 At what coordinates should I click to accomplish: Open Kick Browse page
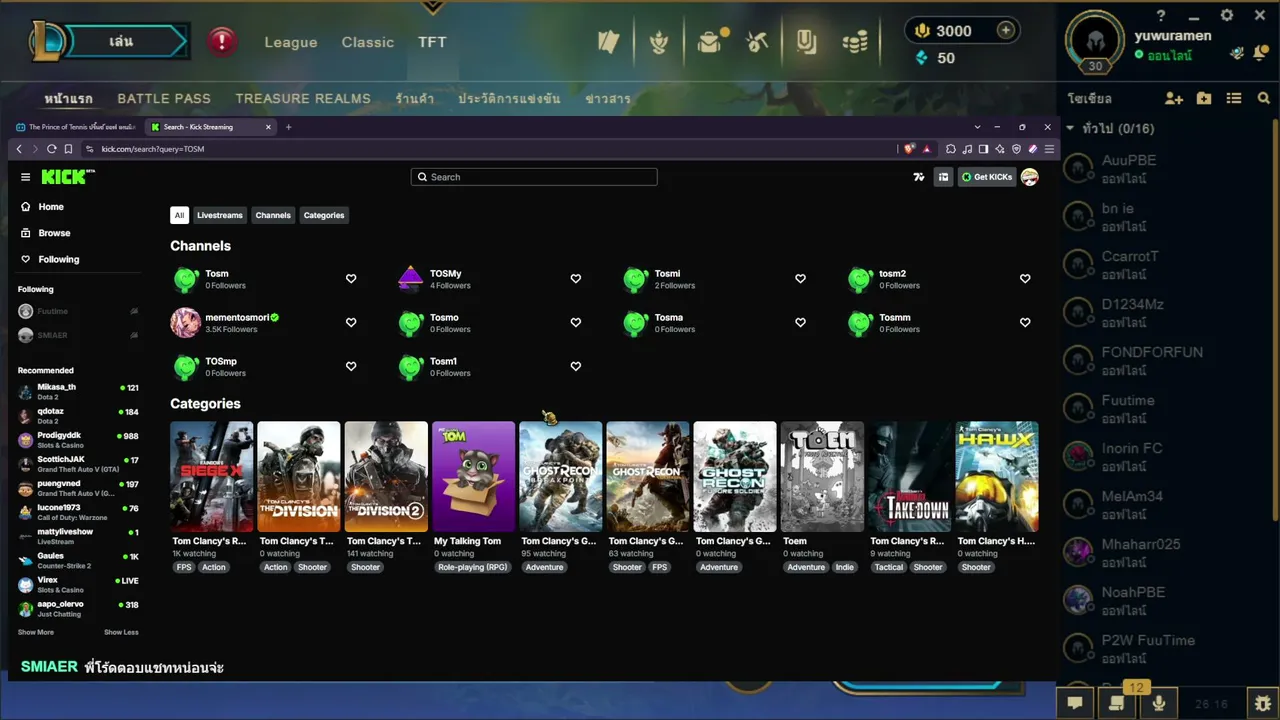[46, 233]
